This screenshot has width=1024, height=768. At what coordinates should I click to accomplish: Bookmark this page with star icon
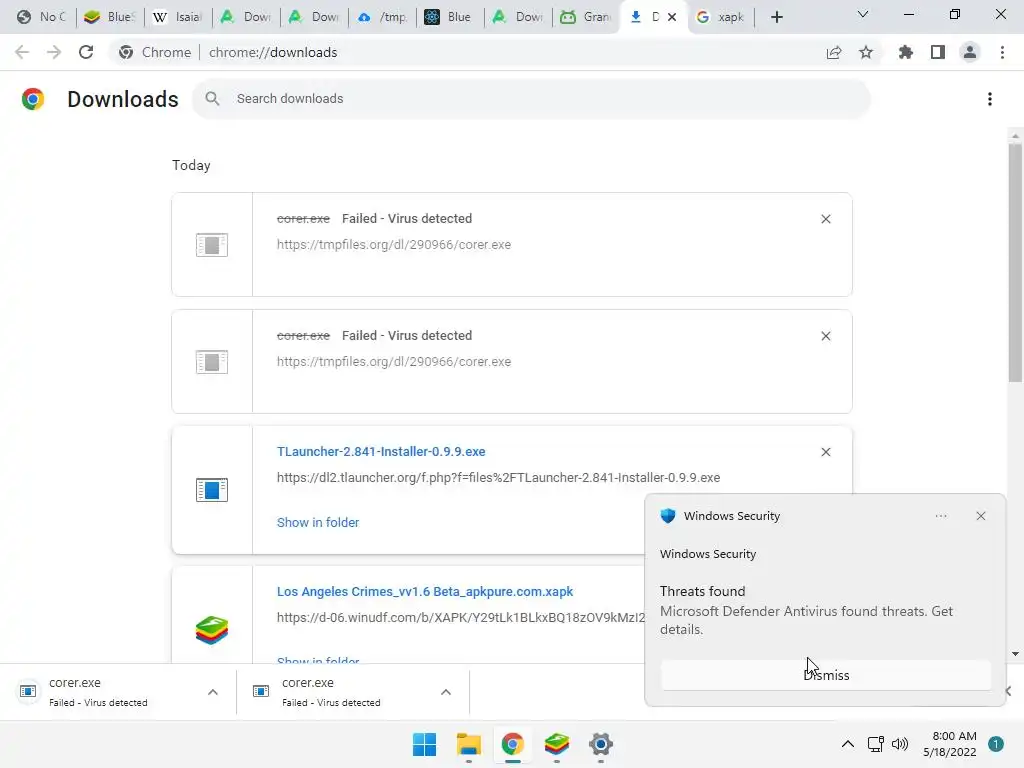click(866, 52)
